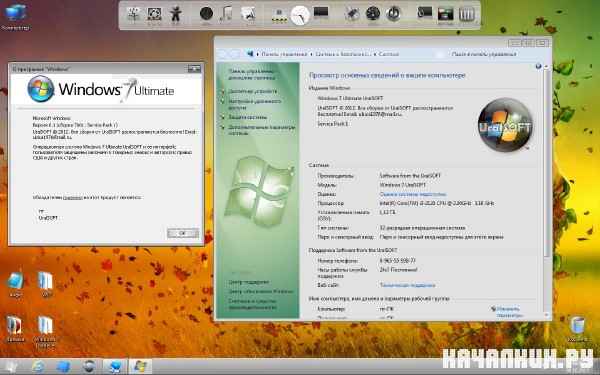Click Панель управления in the address breadcrumb
This screenshot has height=375, width=600.
[x=284, y=54]
